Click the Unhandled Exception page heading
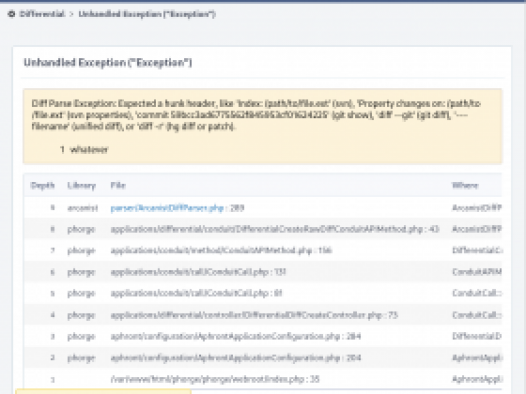The image size is (526, 394). point(108,63)
